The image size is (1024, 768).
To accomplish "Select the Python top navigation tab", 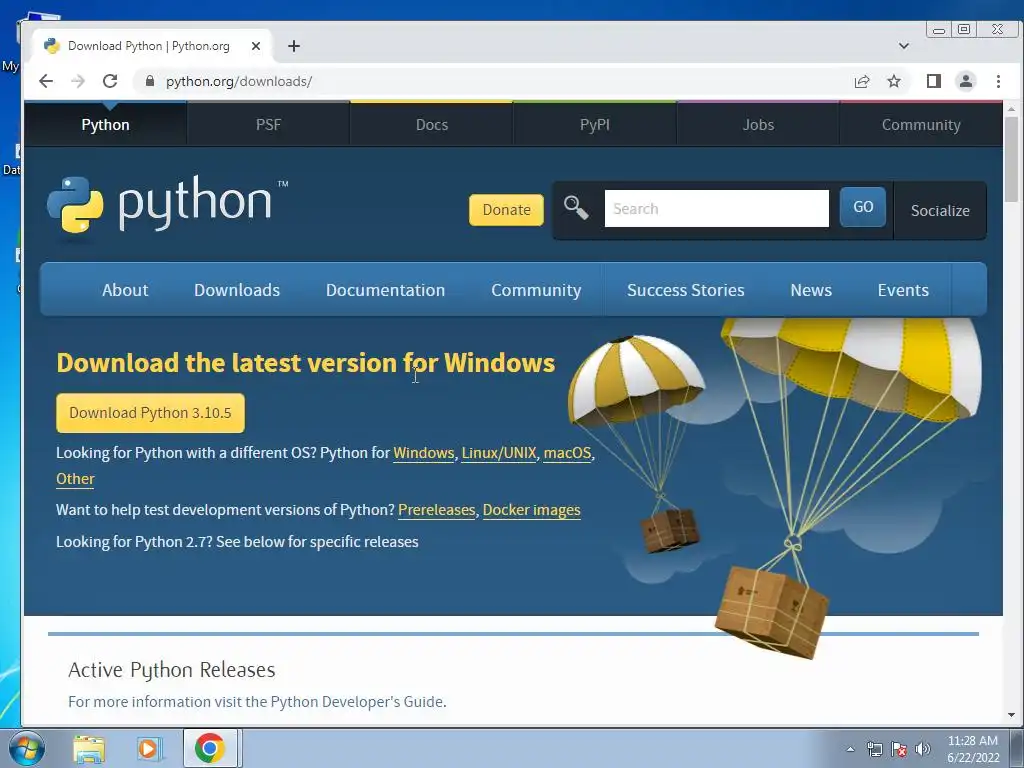I will pyautogui.click(x=105, y=125).
